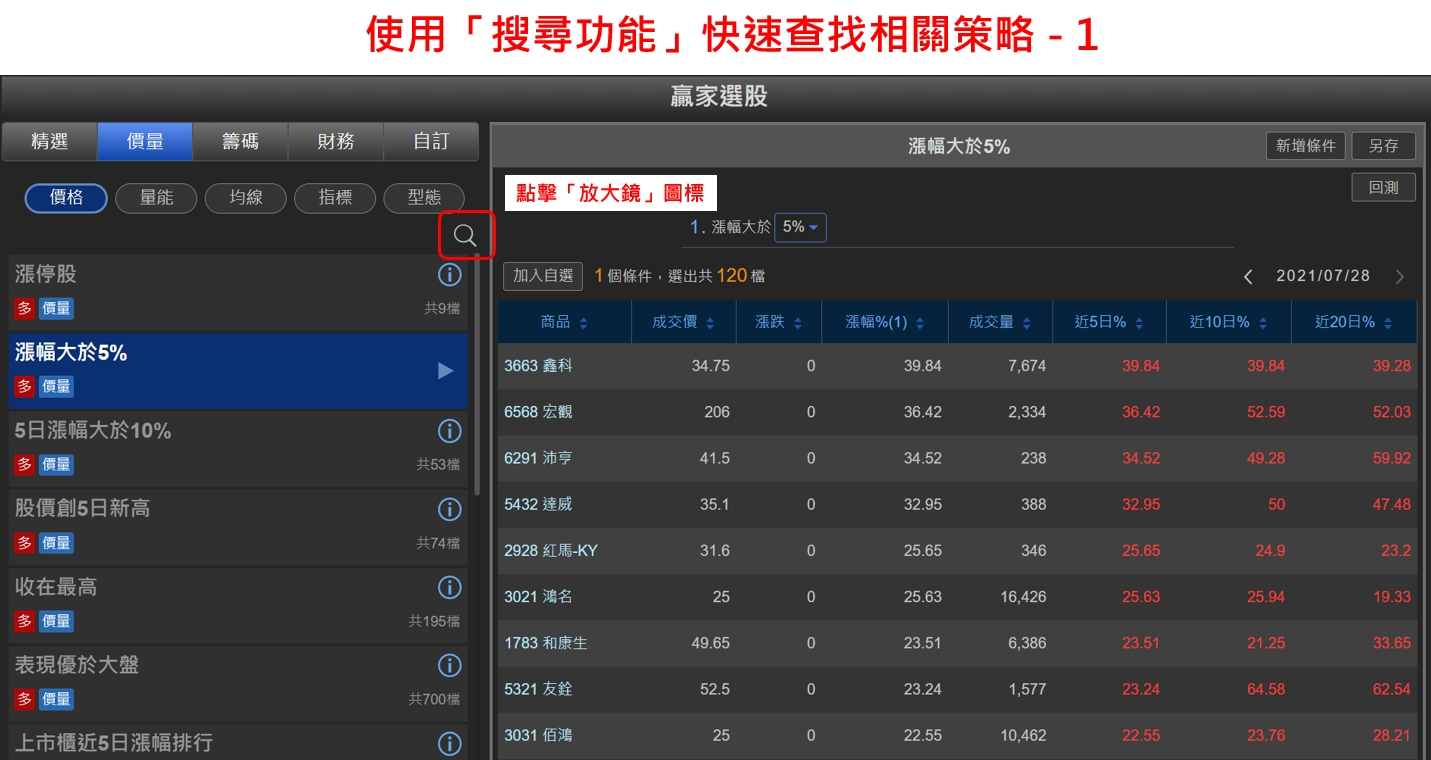Click the magnifying glass search icon
This screenshot has height=760, width=1431.
pos(465,236)
